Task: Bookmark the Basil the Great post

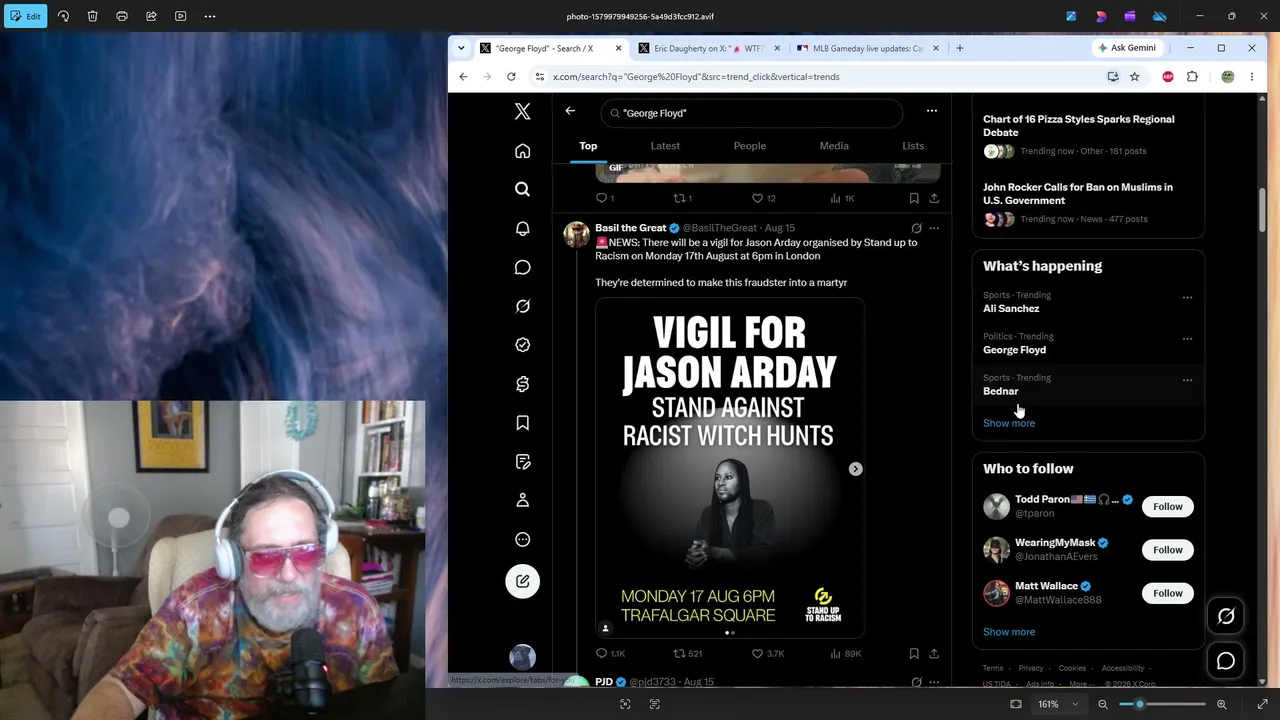Action: (914, 653)
